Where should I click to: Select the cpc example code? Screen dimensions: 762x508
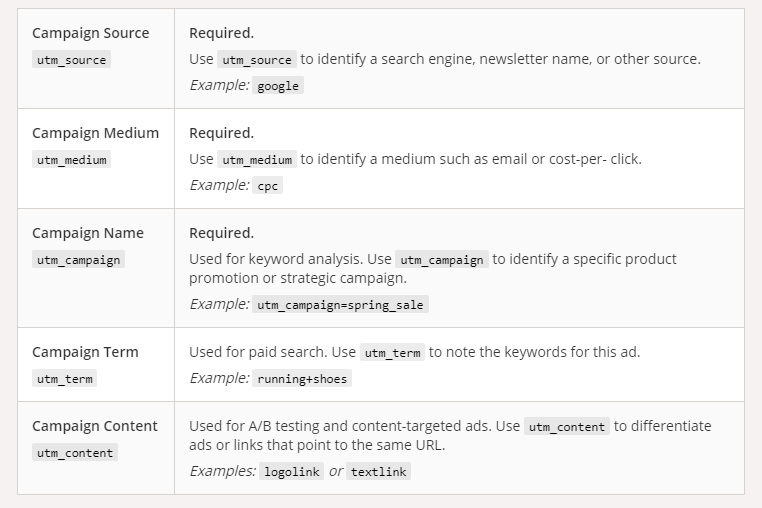pyautogui.click(x=268, y=186)
